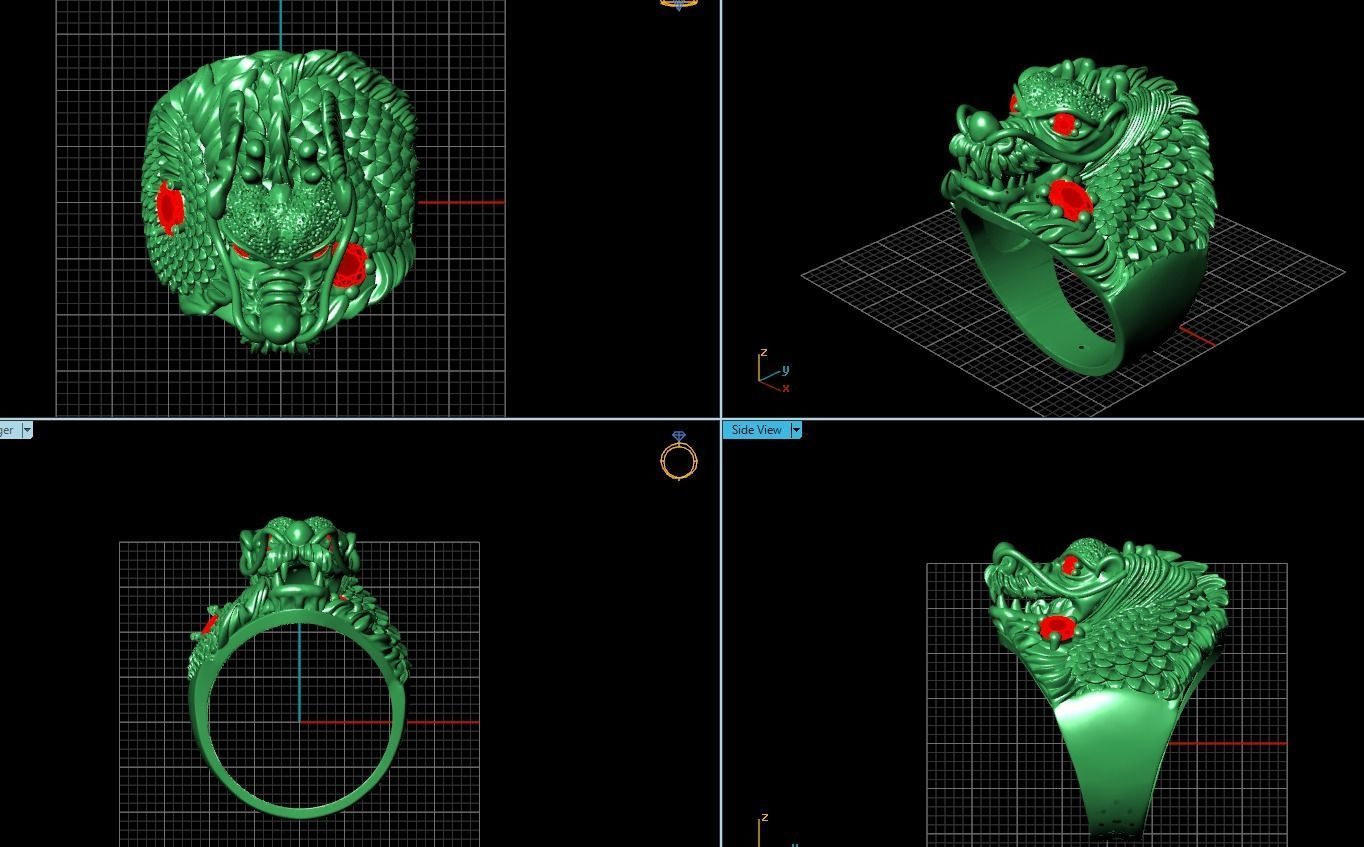Click the Side View viewport label
The height and width of the screenshot is (847, 1364).
coord(756,430)
